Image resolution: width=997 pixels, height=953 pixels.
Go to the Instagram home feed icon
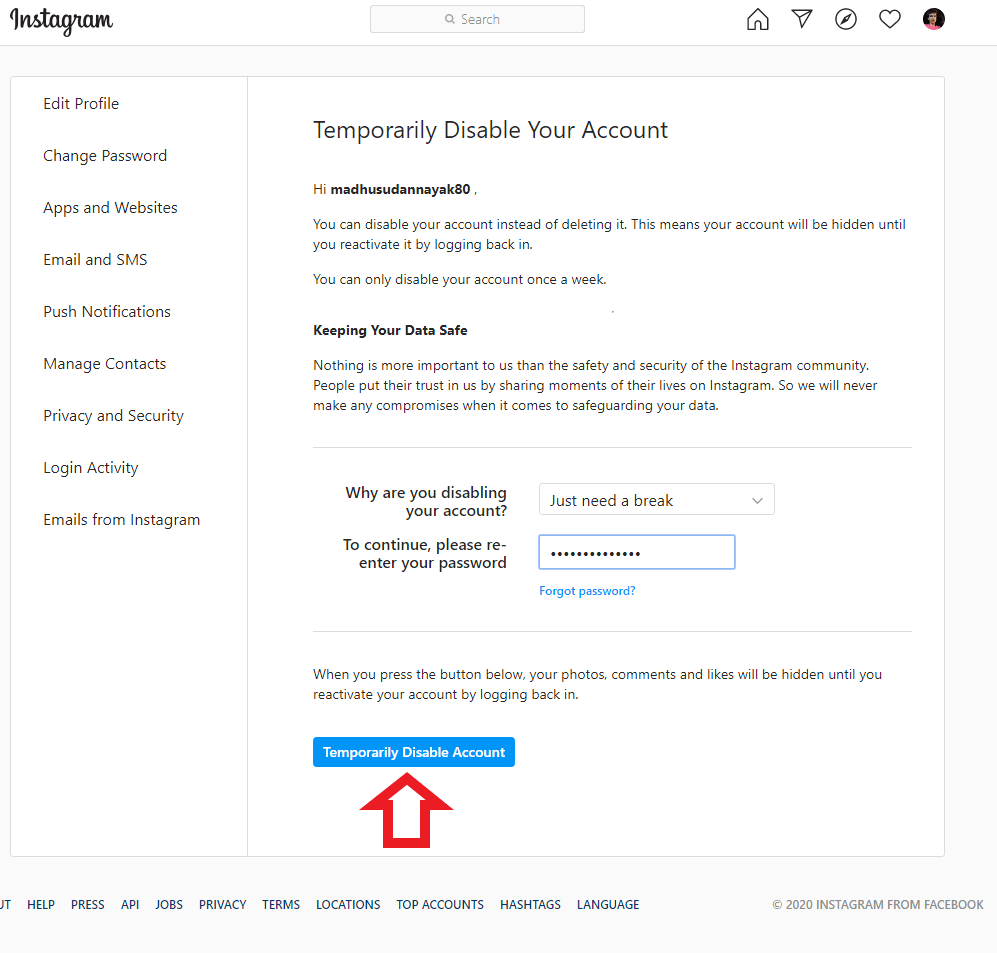(x=757, y=19)
